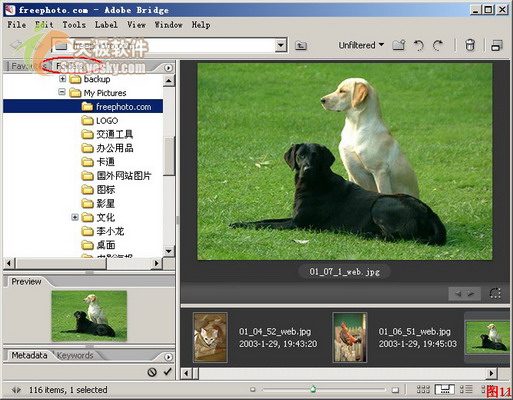Click largest thumbnail size icon
This screenshot has width=513, height=400.
pos(395,389)
